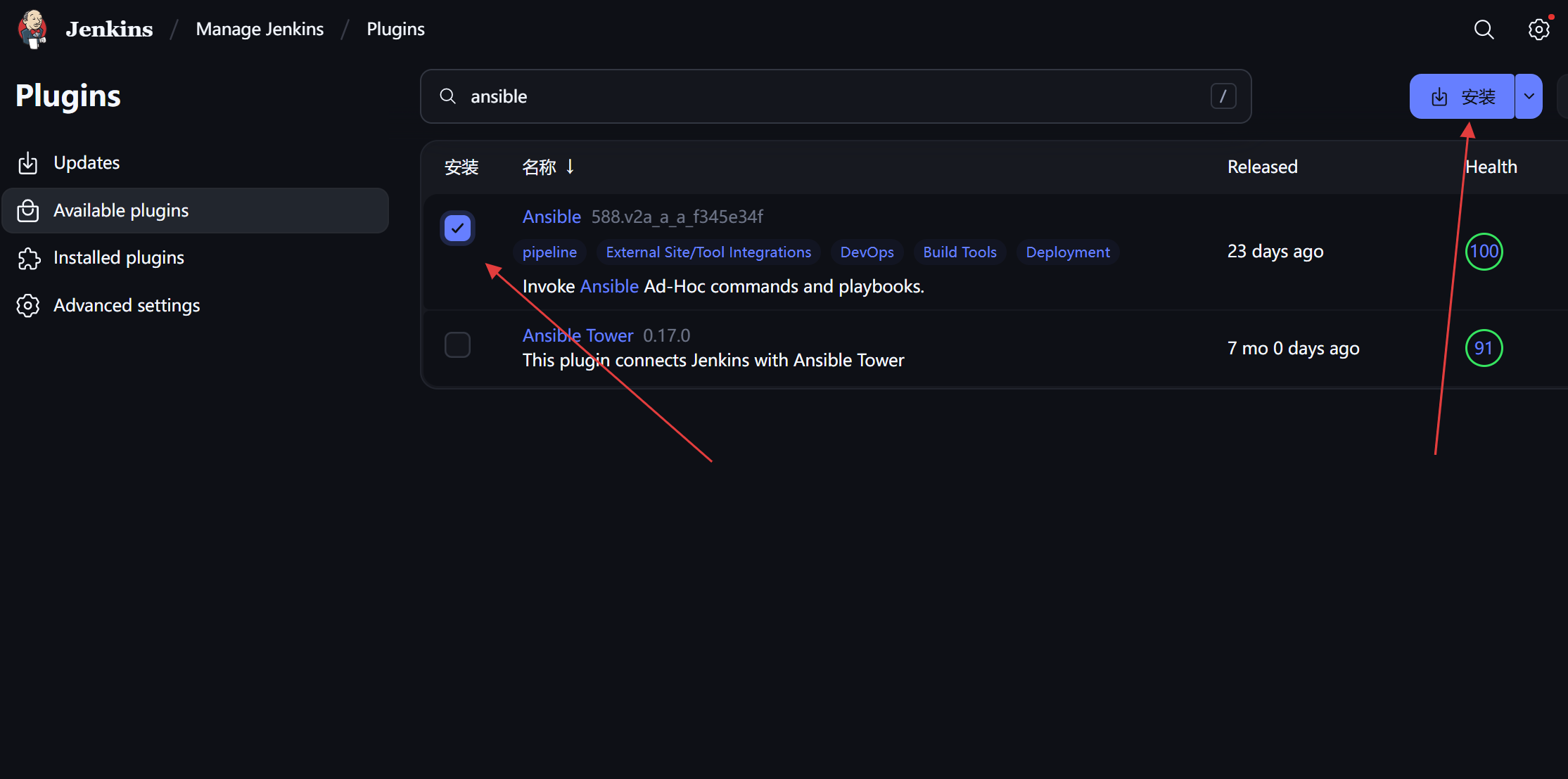The height and width of the screenshot is (779, 1568).
Task: Filter by the pipeline tag
Action: (549, 252)
